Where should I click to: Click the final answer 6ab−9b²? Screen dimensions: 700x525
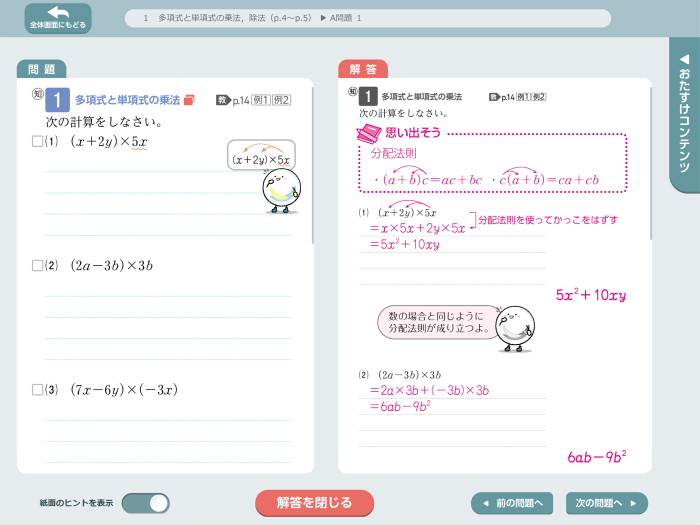click(596, 457)
